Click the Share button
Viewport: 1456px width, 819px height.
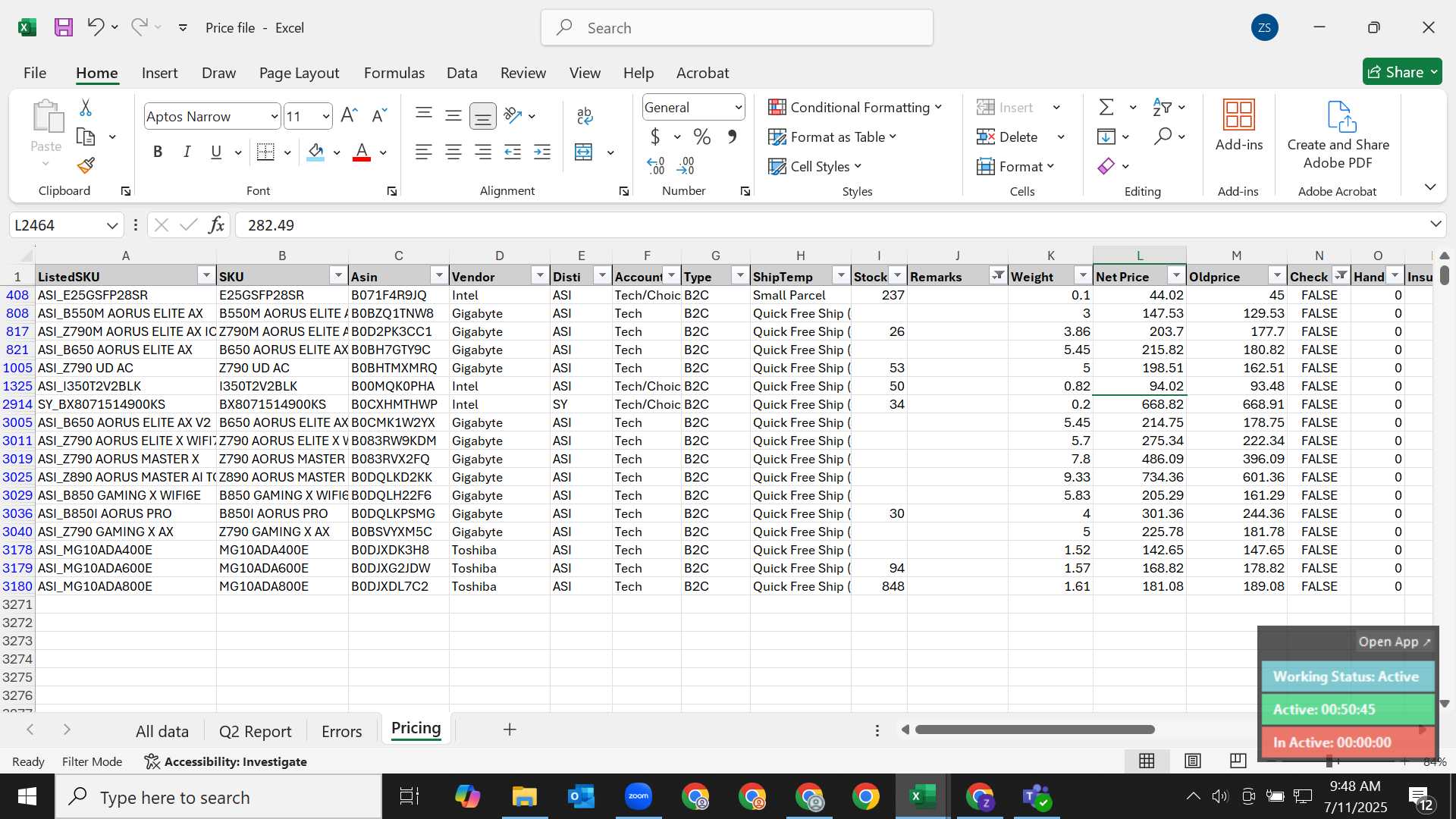(1402, 72)
